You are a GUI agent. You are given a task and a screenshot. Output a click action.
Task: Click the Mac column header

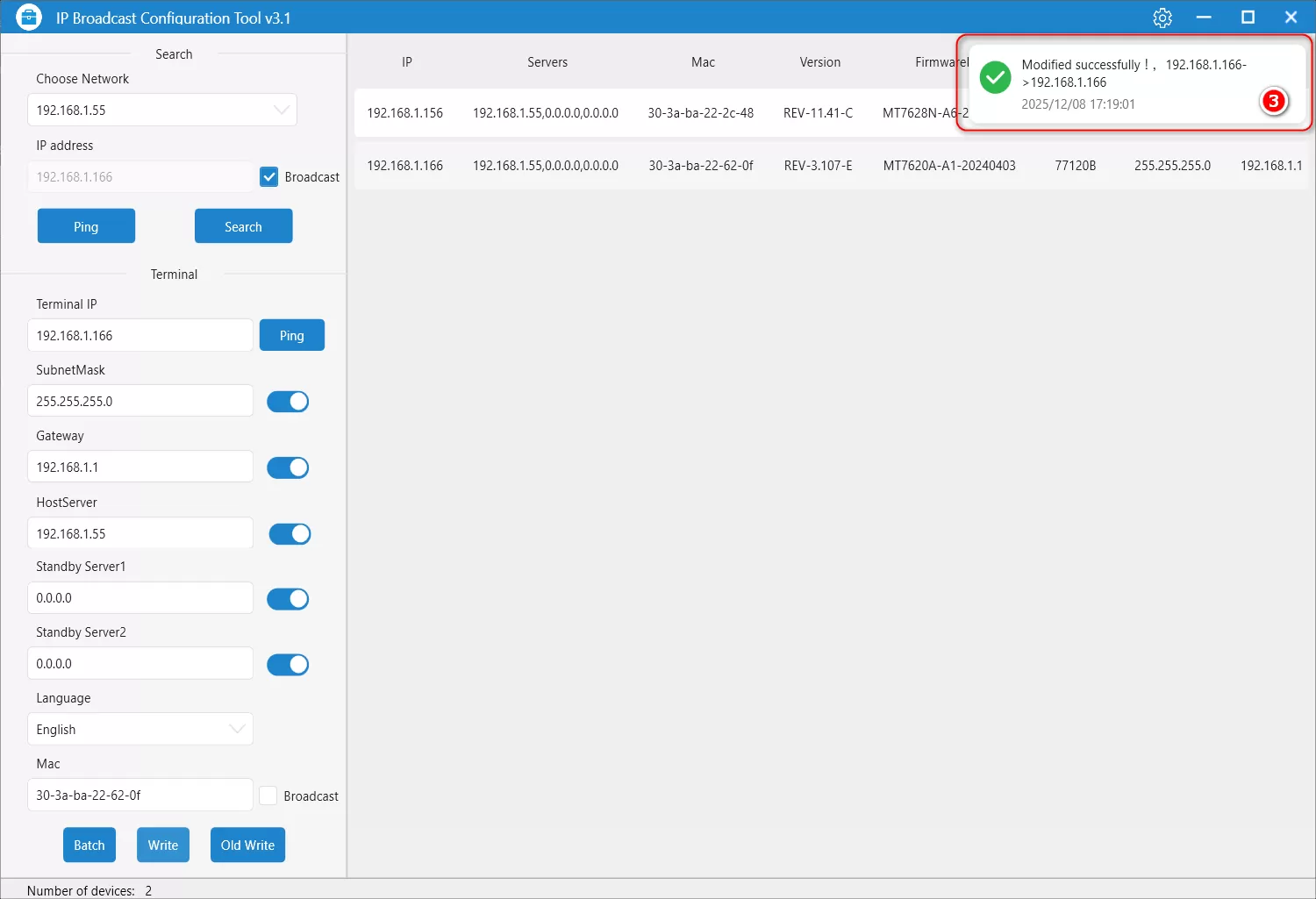pos(703,62)
